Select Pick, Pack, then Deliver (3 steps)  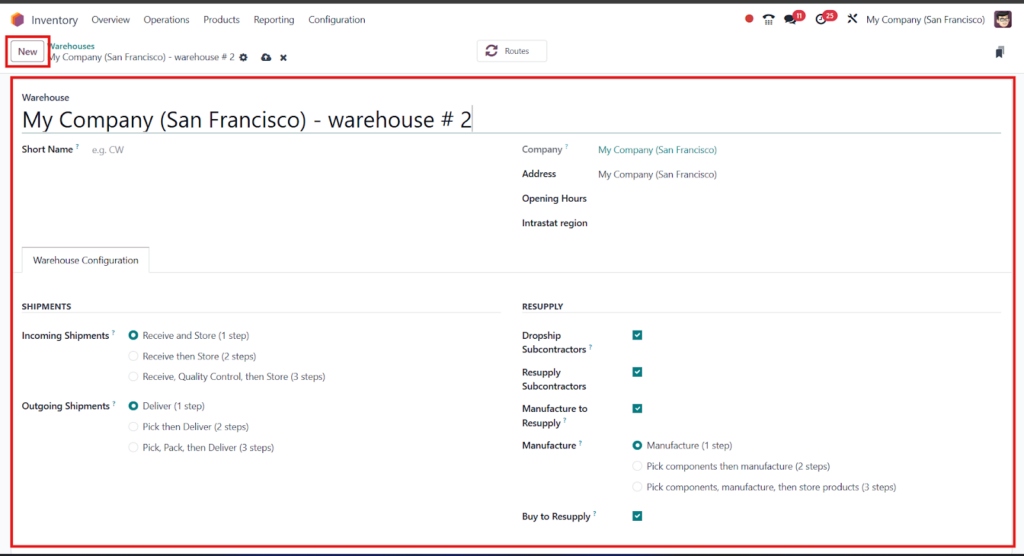(x=133, y=448)
